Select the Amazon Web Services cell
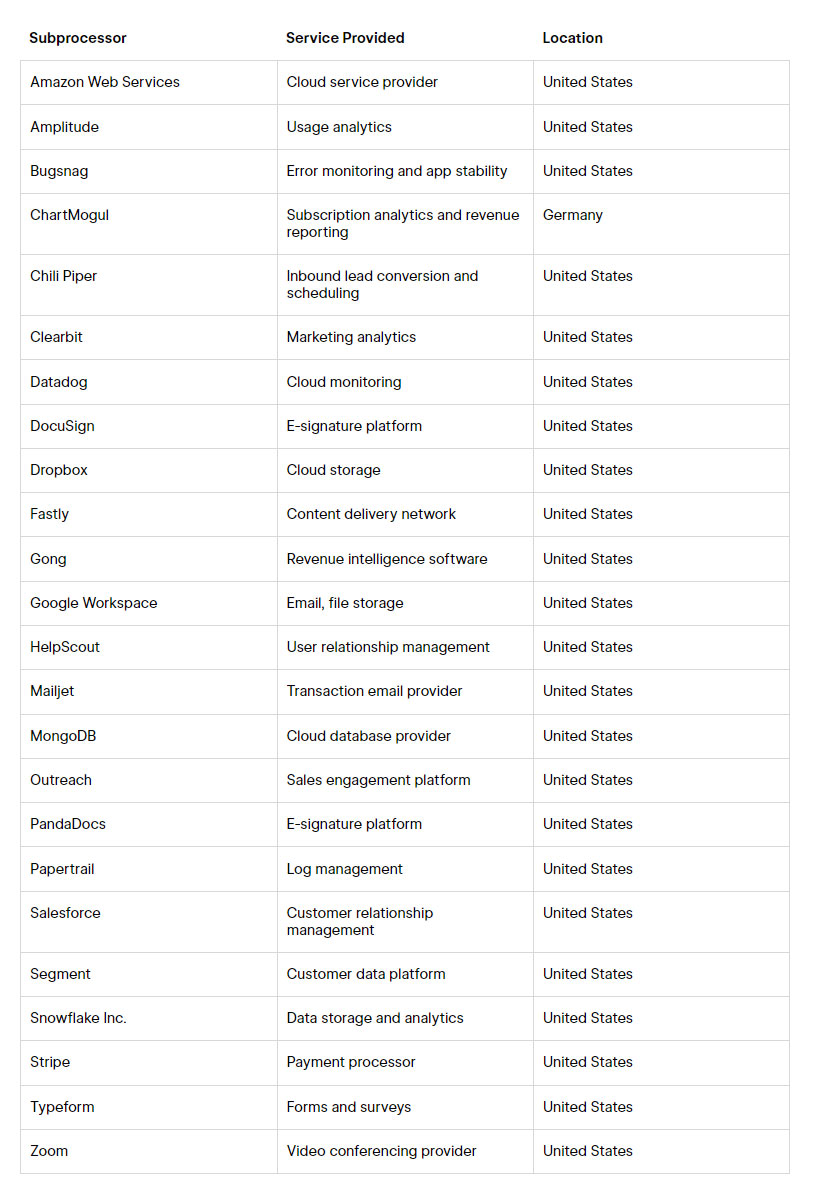The image size is (814, 1194). click(x=105, y=82)
